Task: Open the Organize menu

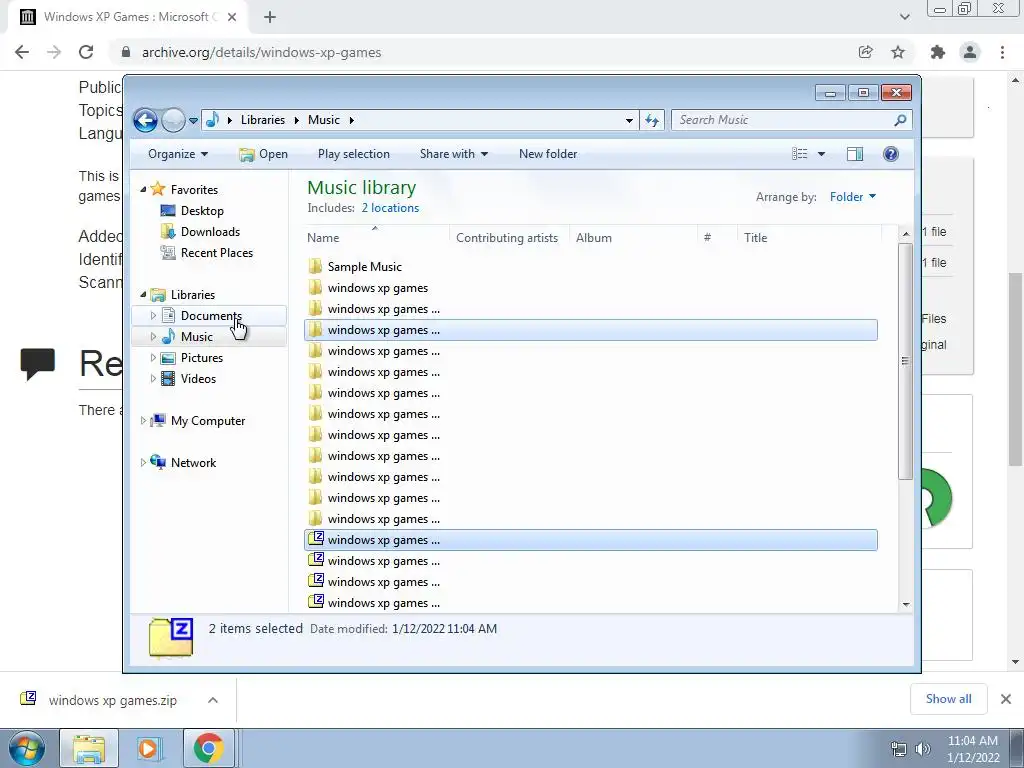Action: (178, 154)
